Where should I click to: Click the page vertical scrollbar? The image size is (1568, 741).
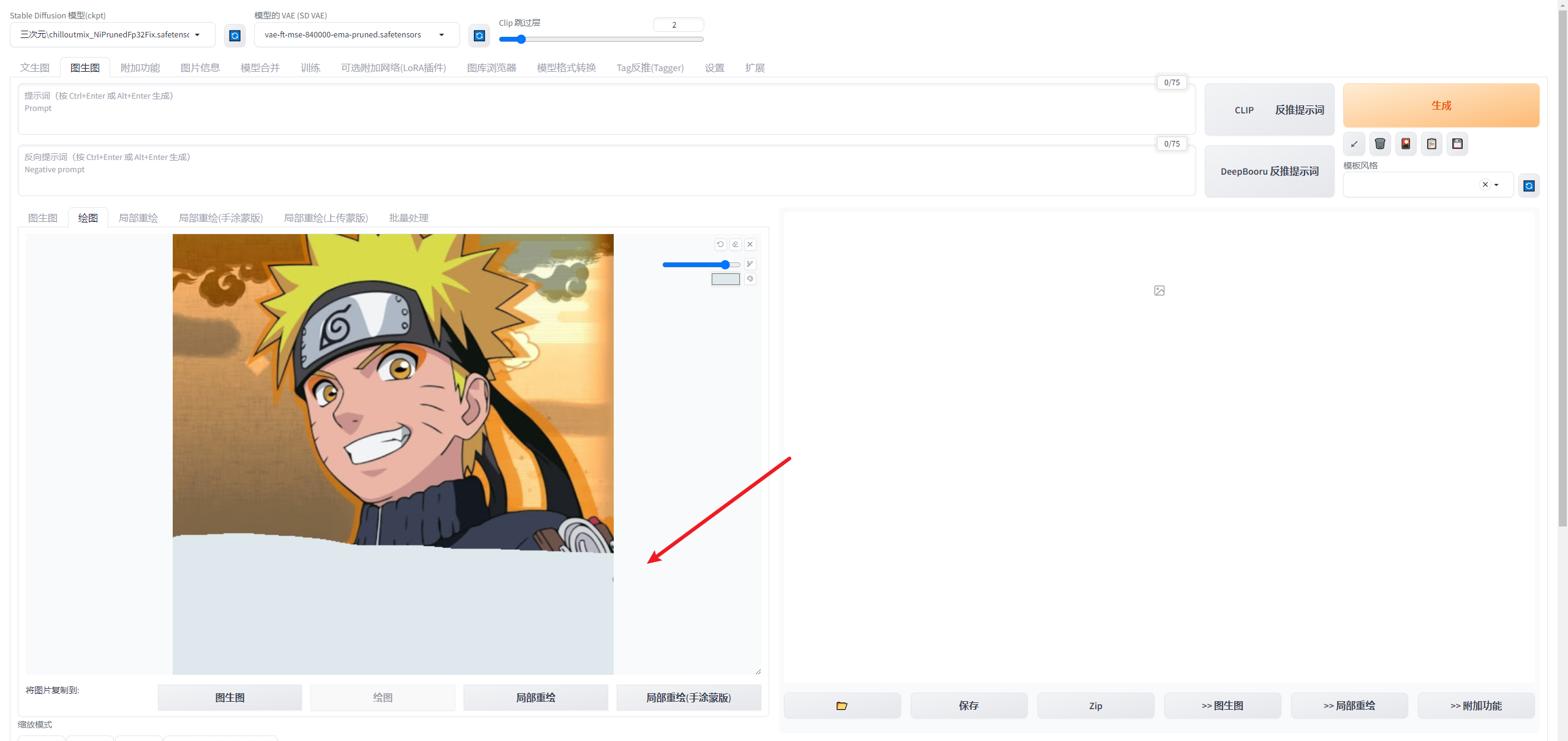(x=1562, y=267)
